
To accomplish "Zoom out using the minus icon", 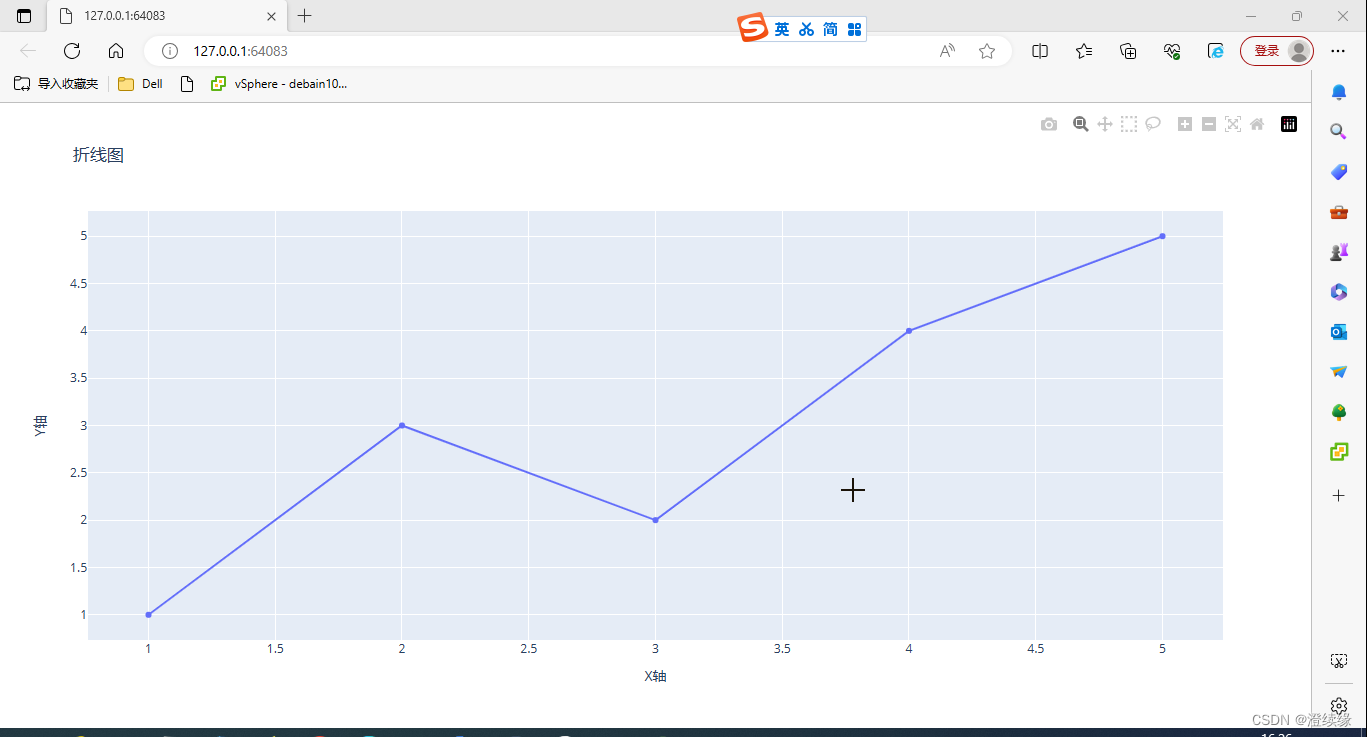I will [1208, 123].
